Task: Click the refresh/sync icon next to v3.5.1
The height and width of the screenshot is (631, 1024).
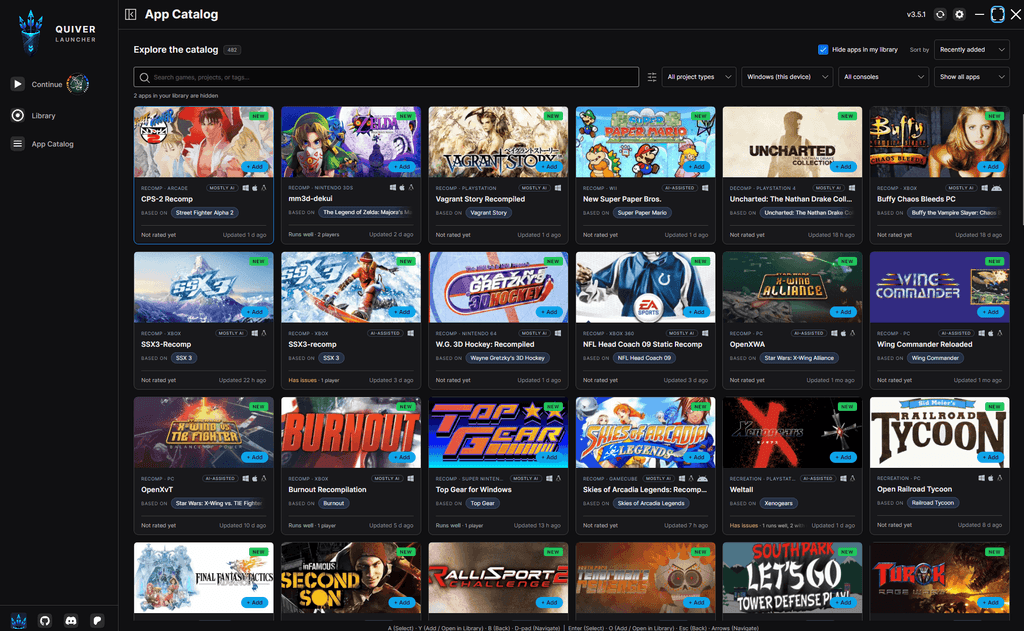Action: click(x=940, y=14)
